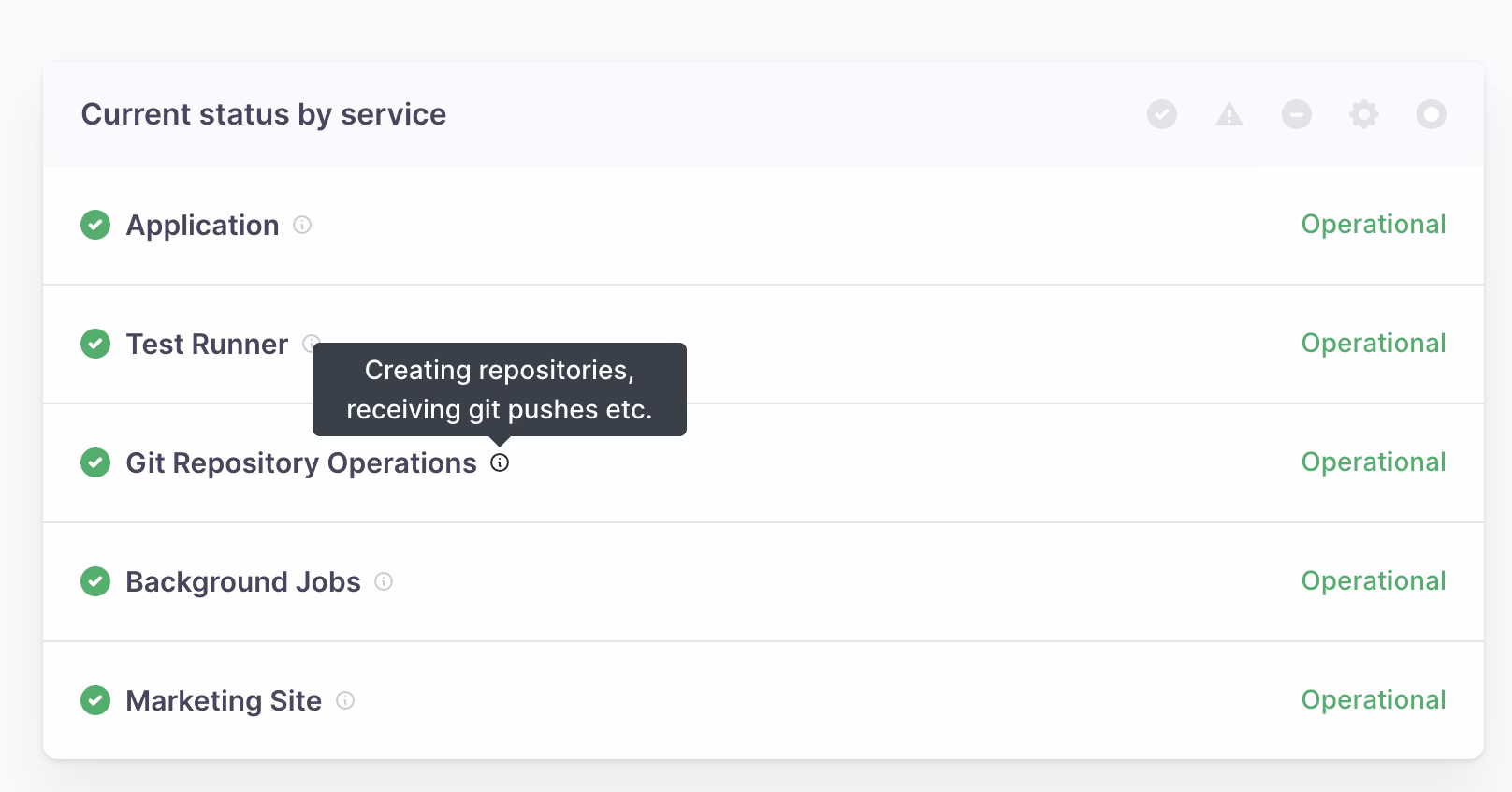Click the Operational status for Application
Viewport: 1512px width, 792px height.
click(x=1373, y=225)
